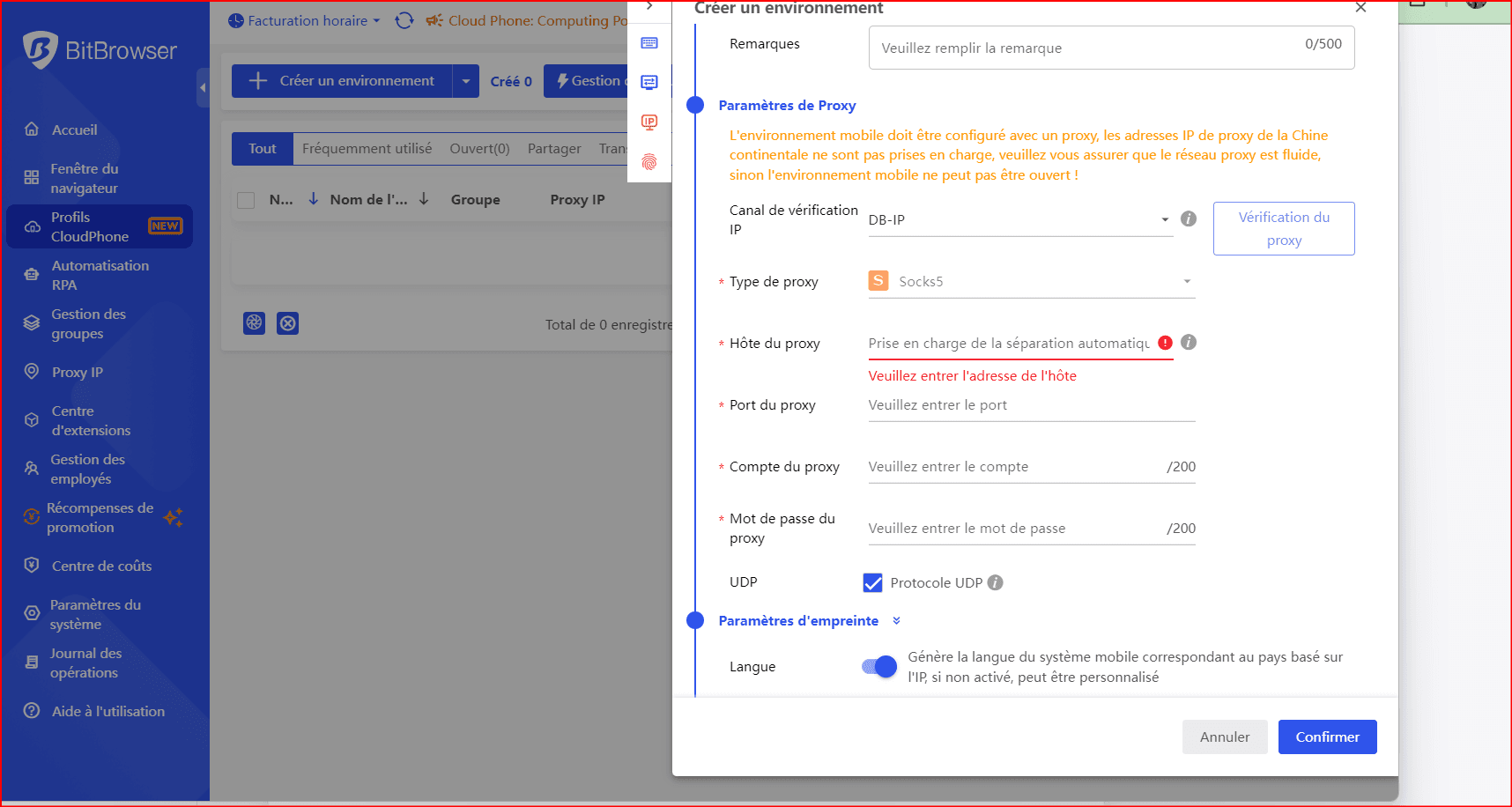The height and width of the screenshot is (807, 1512).
Task: Click info icon next to DB-IP channel
Action: (1189, 218)
